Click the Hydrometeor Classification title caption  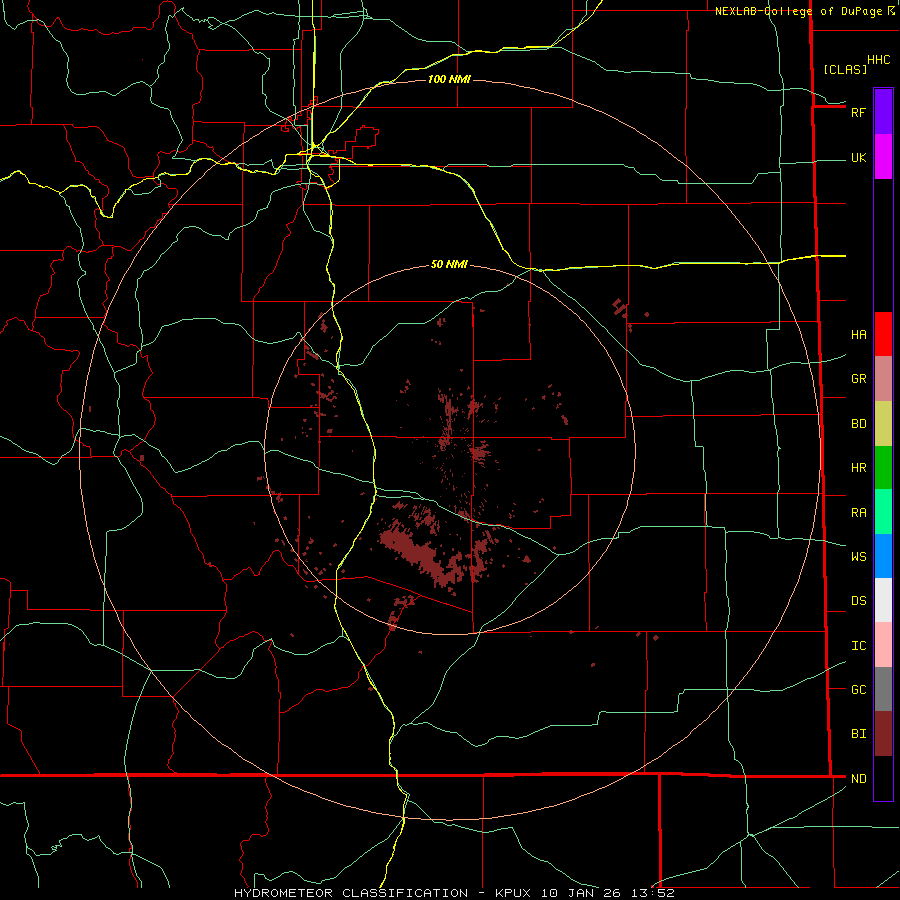[454, 893]
